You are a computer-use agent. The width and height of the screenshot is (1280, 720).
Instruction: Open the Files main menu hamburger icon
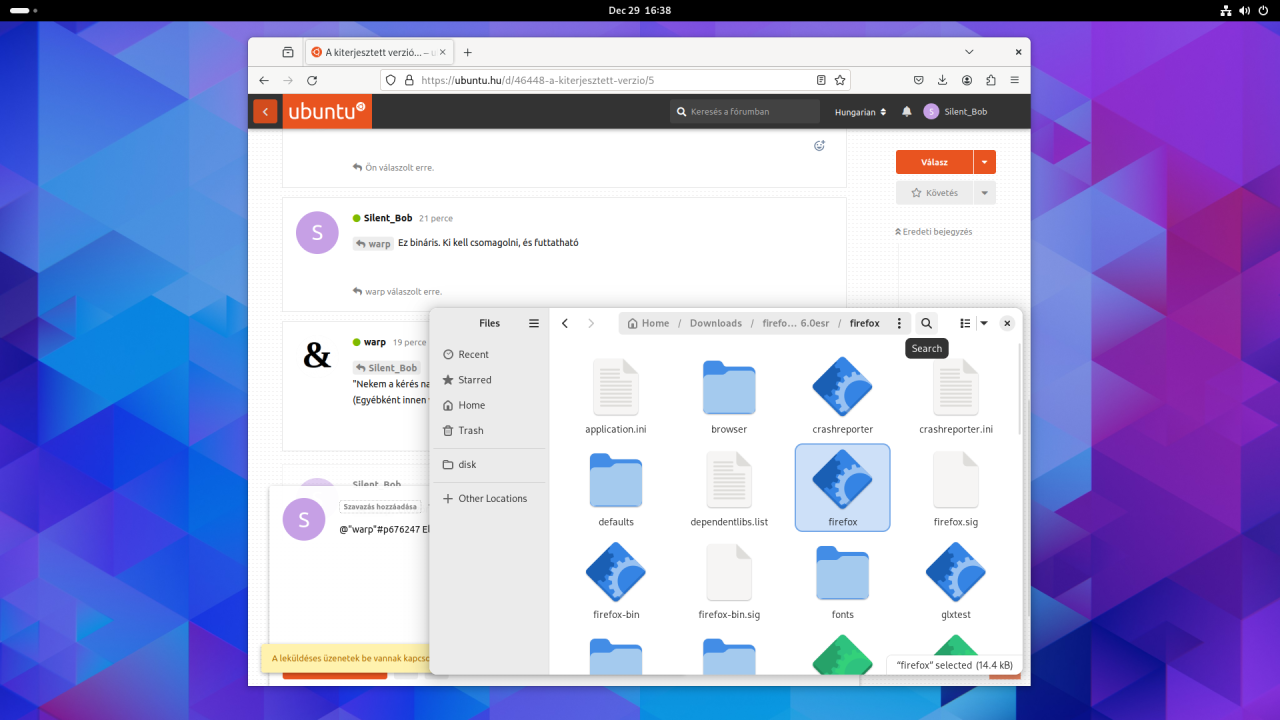[x=534, y=323]
